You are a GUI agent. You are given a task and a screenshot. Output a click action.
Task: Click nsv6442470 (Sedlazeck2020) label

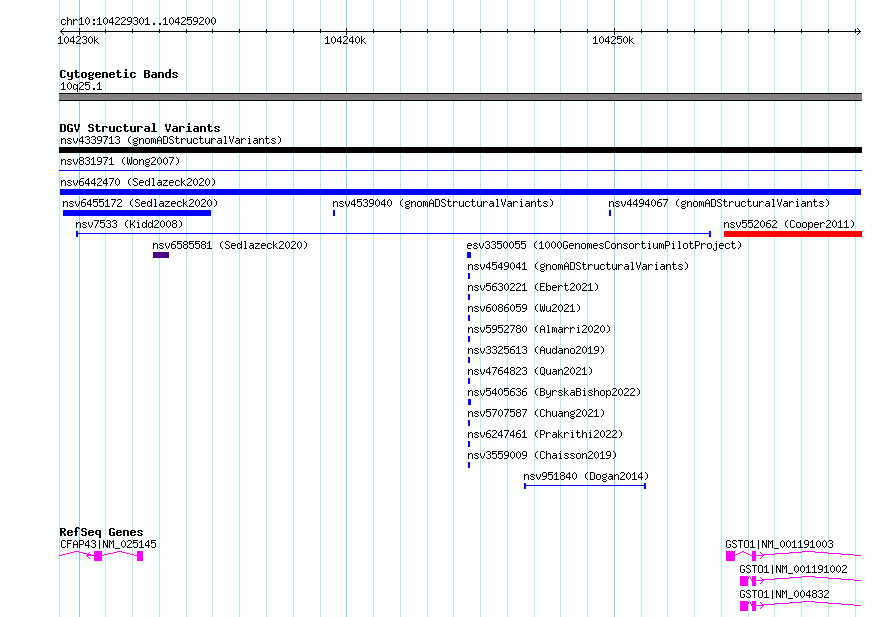138,182
